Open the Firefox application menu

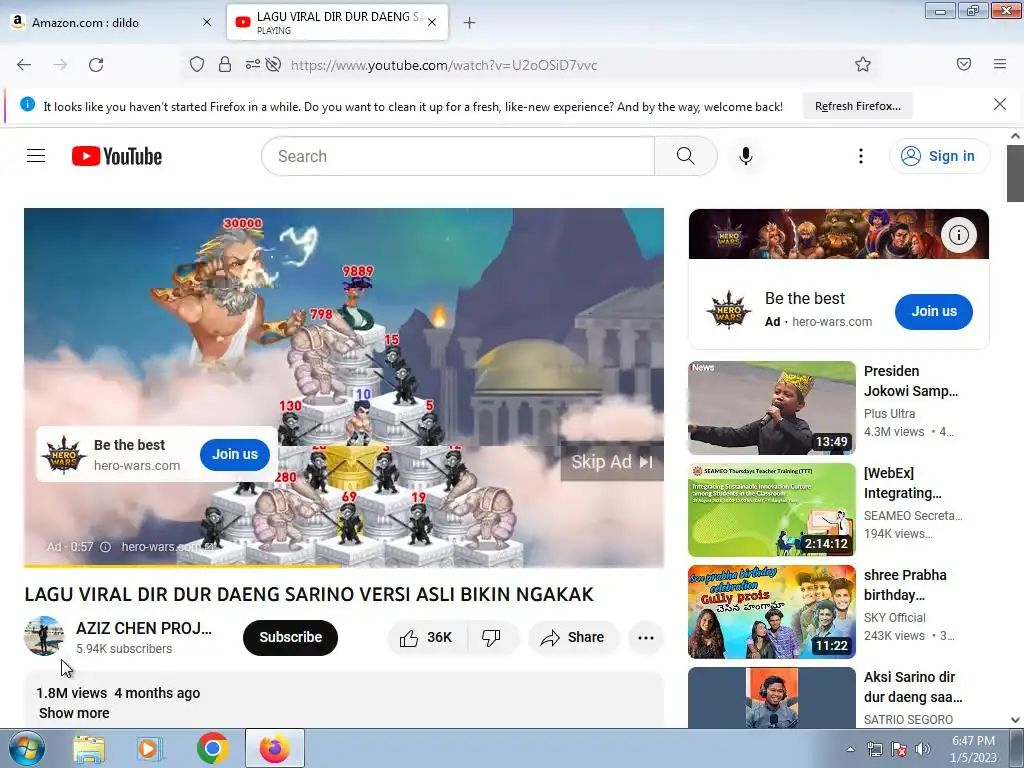coord(1000,65)
